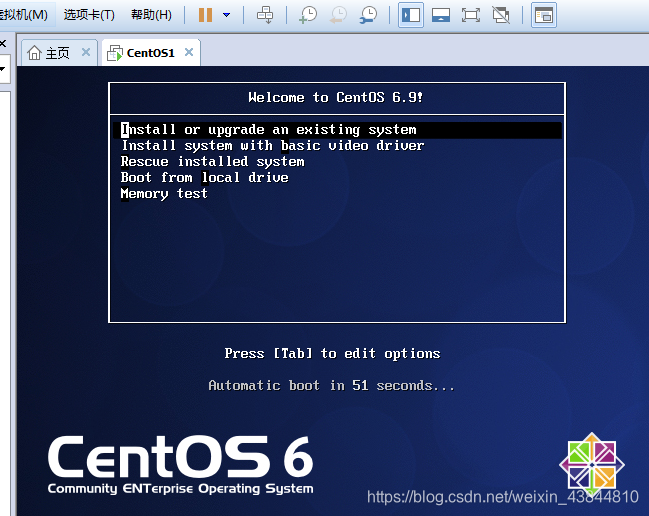Close the CentOS1 tab
This screenshot has width=649, height=516.
tap(189, 52)
